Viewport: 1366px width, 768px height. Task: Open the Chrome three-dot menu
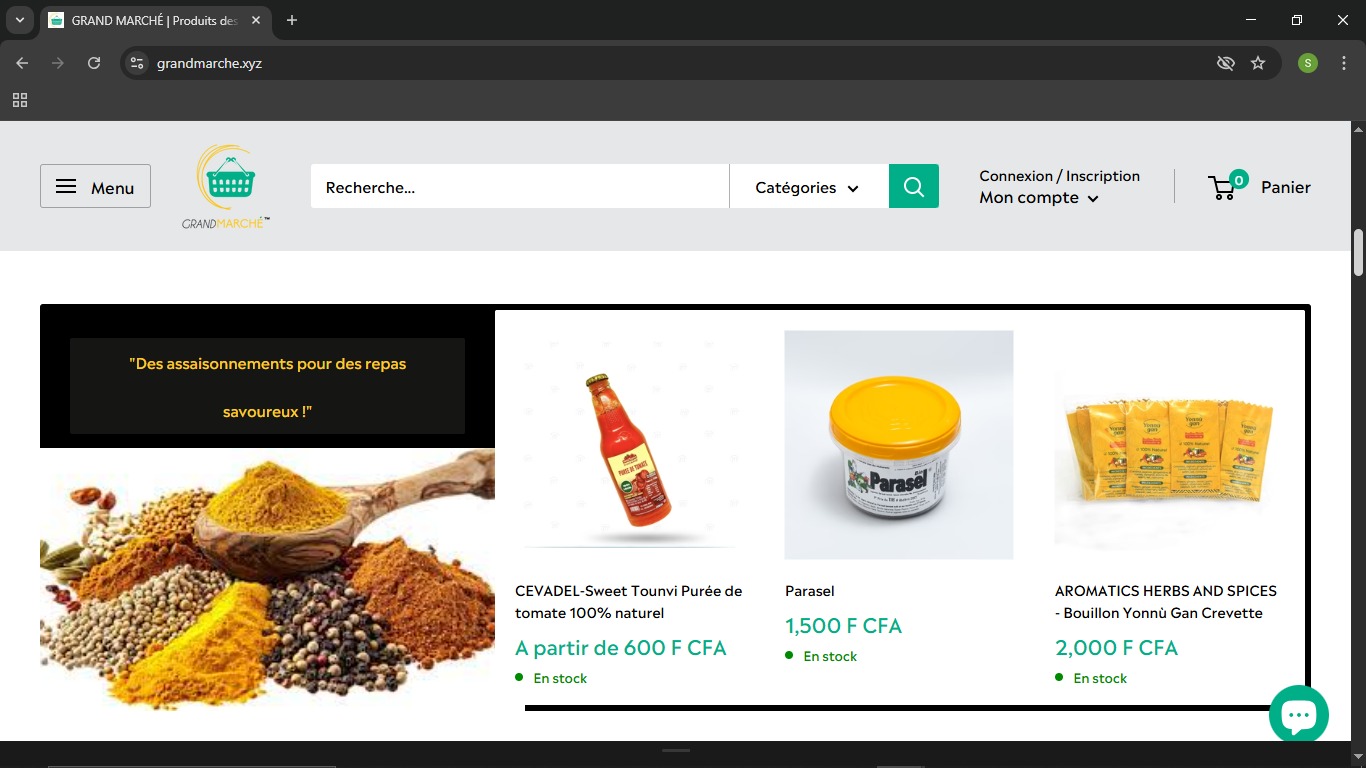click(x=1343, y=63)
